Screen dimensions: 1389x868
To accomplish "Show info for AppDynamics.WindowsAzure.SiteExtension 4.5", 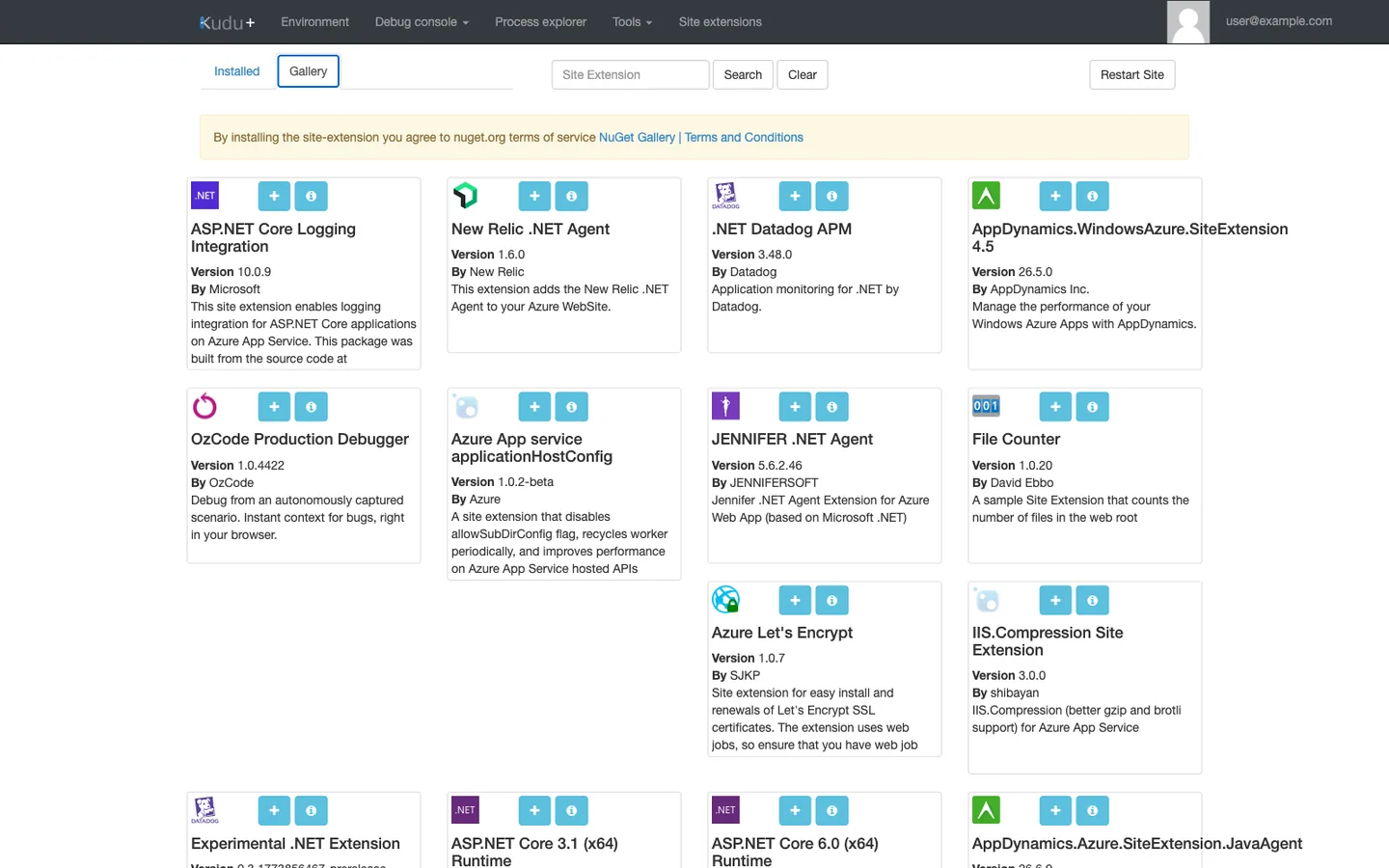I will [x=1092, y=196].
